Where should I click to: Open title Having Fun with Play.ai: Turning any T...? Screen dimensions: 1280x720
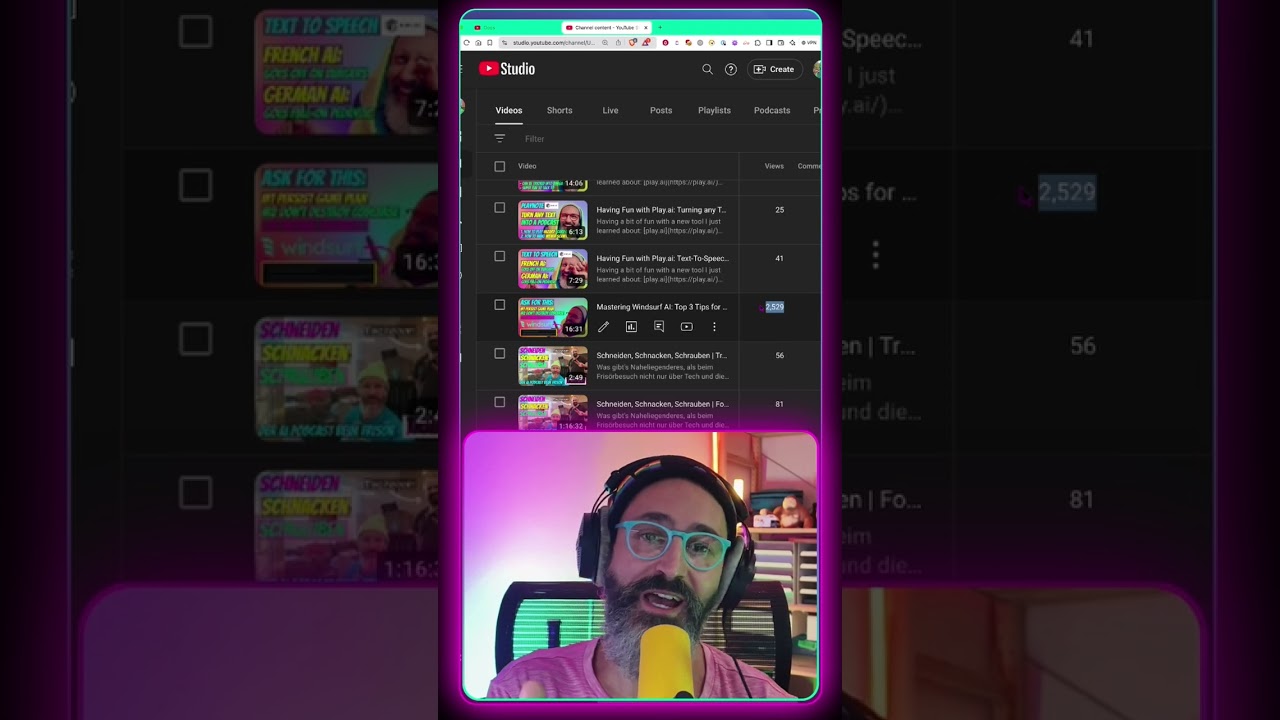[661, 210]
